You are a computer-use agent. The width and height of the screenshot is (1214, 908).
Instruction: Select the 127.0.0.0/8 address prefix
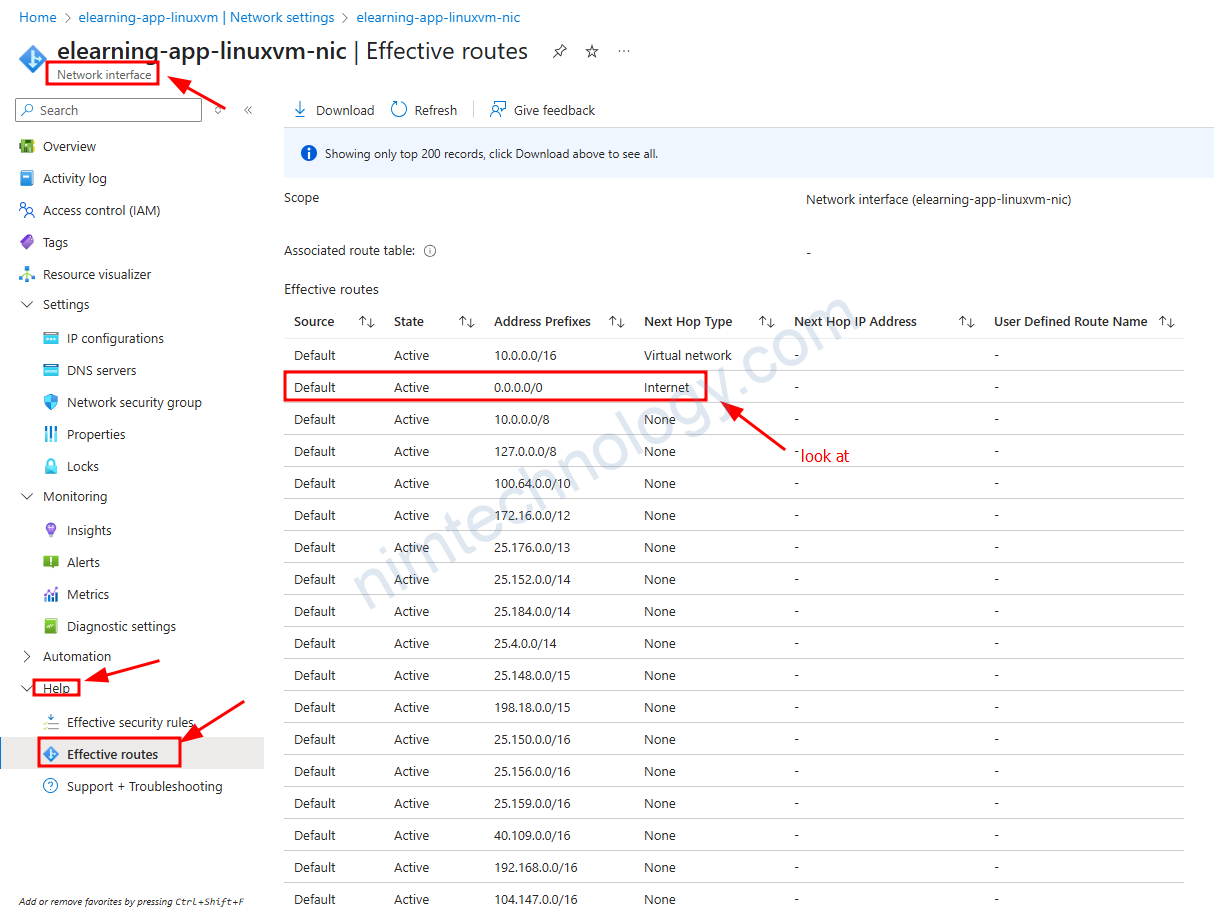pyautogui.click(x=525, y=451)
